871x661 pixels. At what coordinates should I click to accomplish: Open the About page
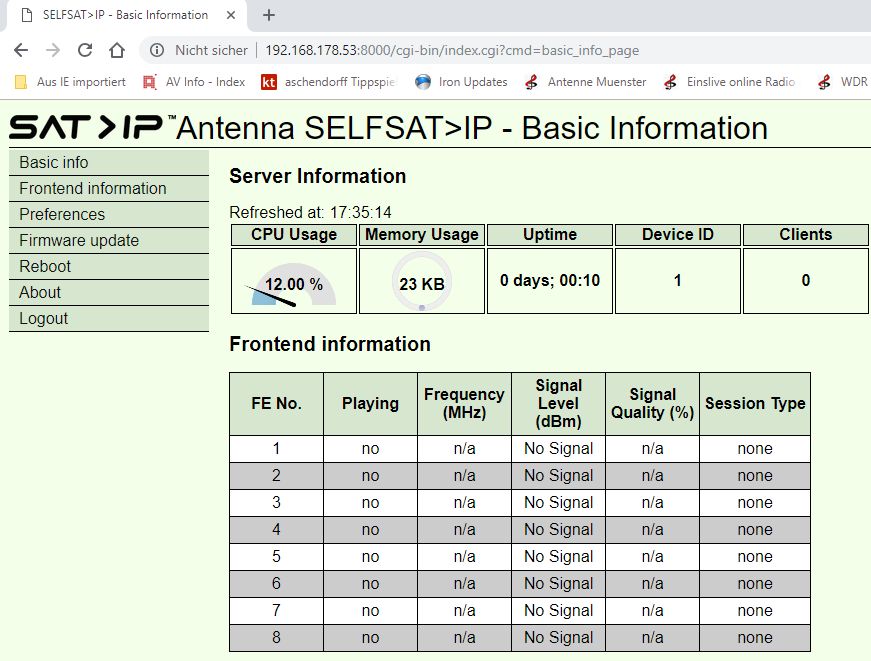[40, 292]
